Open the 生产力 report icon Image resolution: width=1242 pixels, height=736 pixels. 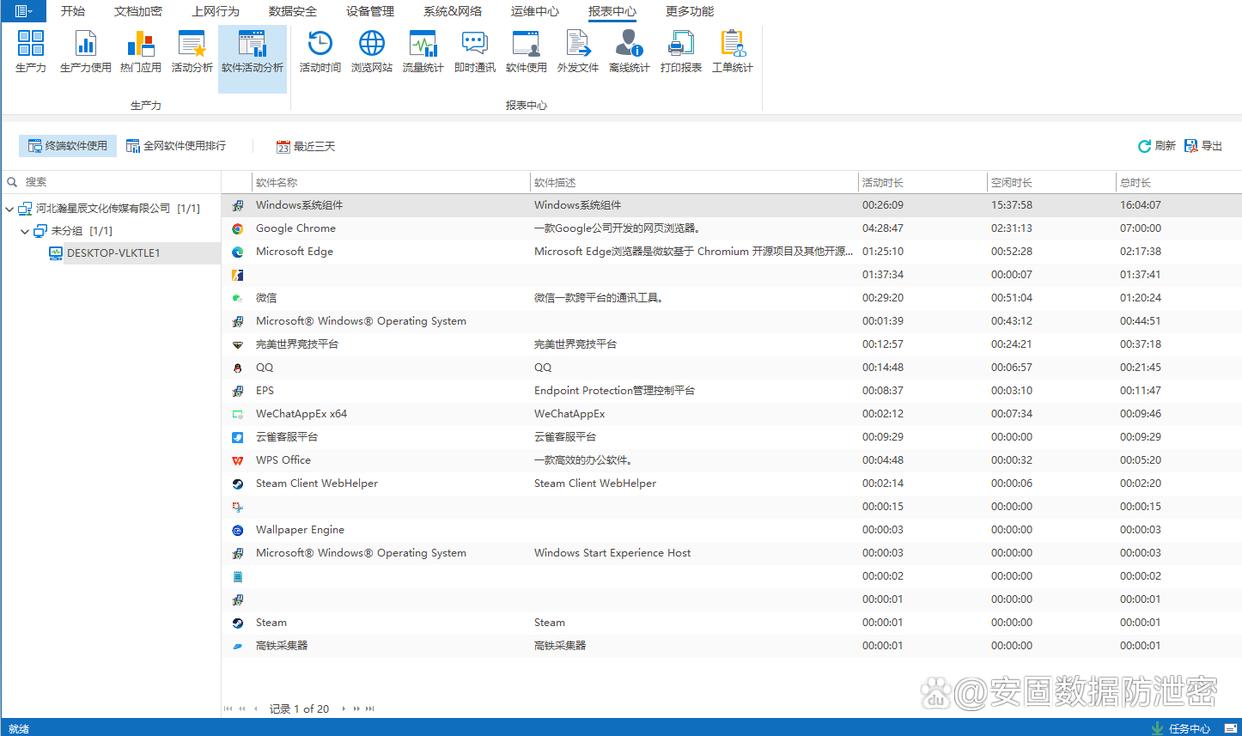coord(30,51)
